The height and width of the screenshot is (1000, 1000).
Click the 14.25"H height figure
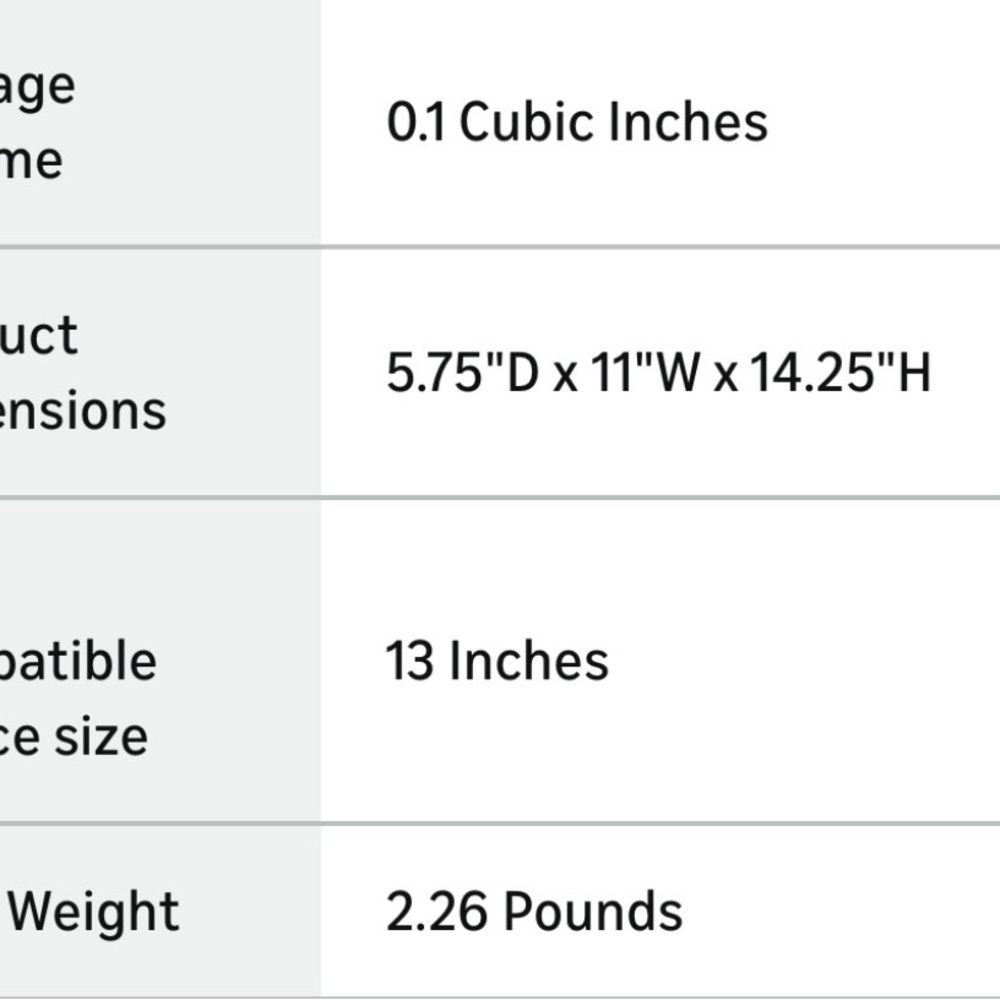[x=841, y=372]
